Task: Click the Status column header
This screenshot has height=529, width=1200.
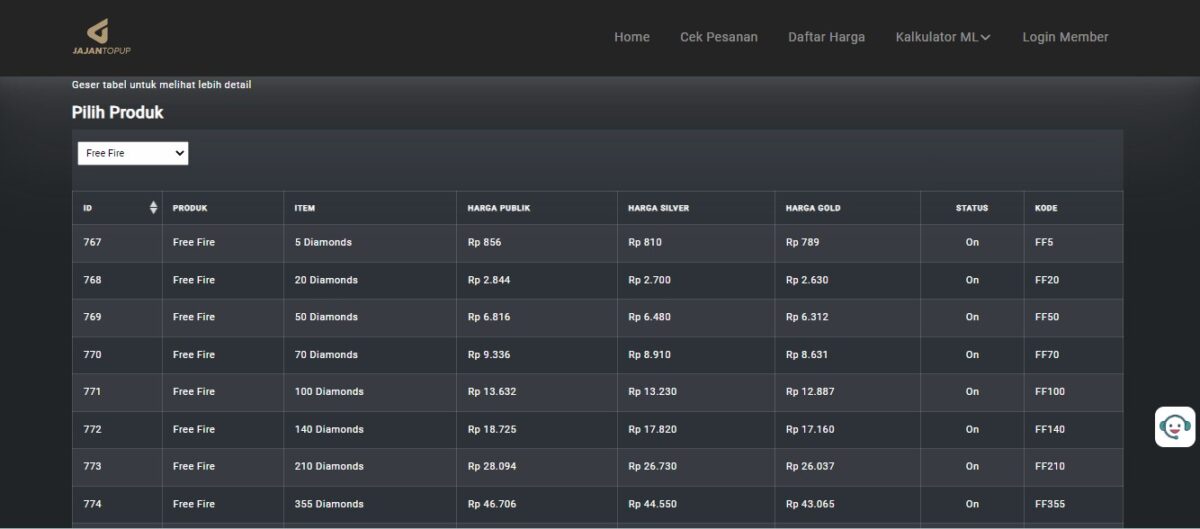Action: tap(971, 208)
